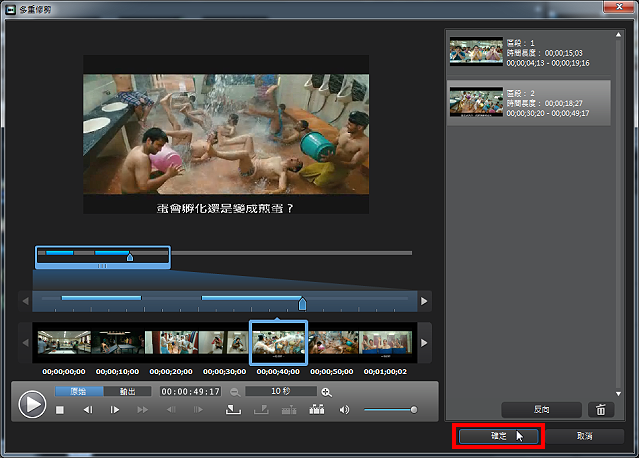Stop the preview playback
This screenshot has width=639, height=458.
point(59,410)
